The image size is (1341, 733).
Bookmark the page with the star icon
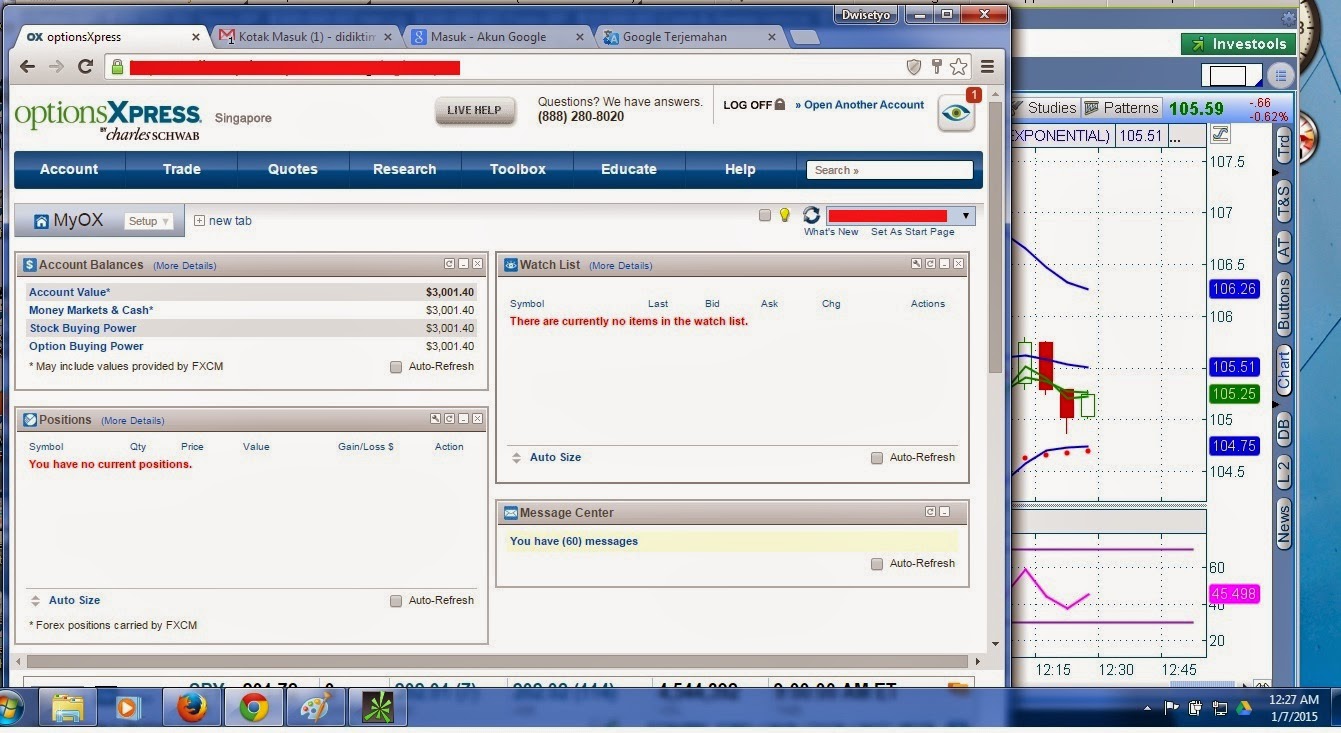[958, 67]
